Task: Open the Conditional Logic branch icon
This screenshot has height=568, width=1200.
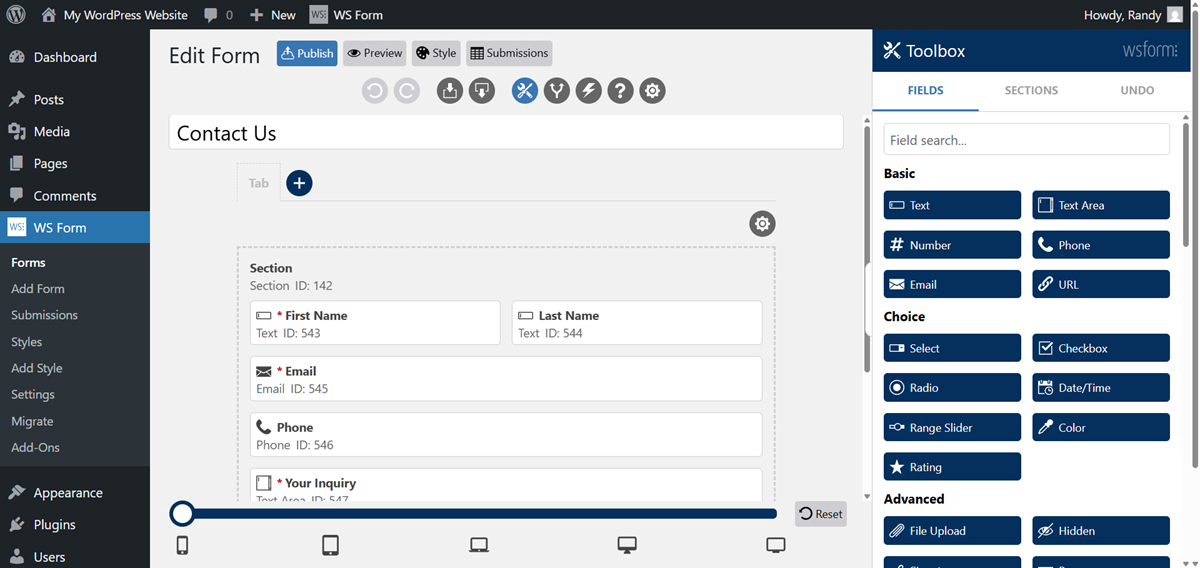Action: [x=557, y=91]
